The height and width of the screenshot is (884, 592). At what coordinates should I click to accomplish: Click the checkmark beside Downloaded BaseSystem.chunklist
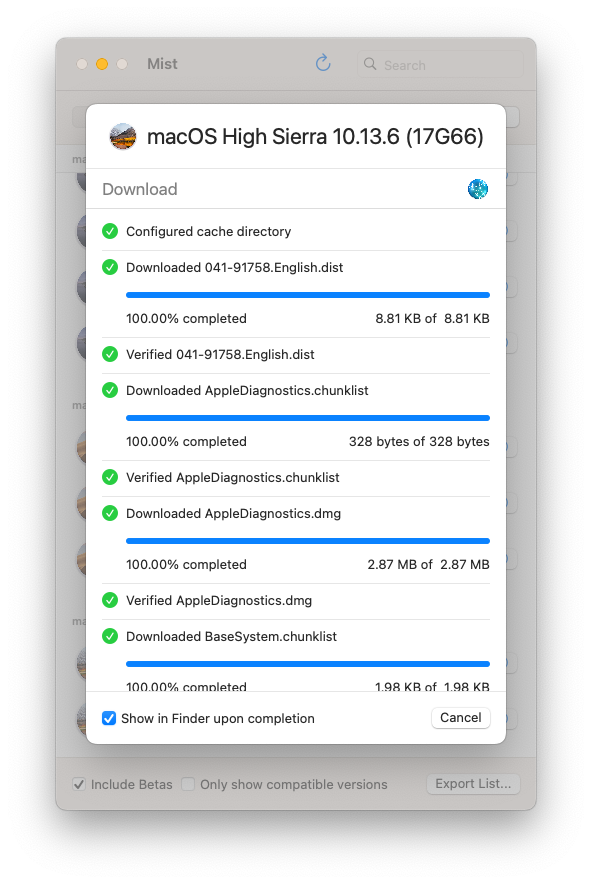click(110, 636)
